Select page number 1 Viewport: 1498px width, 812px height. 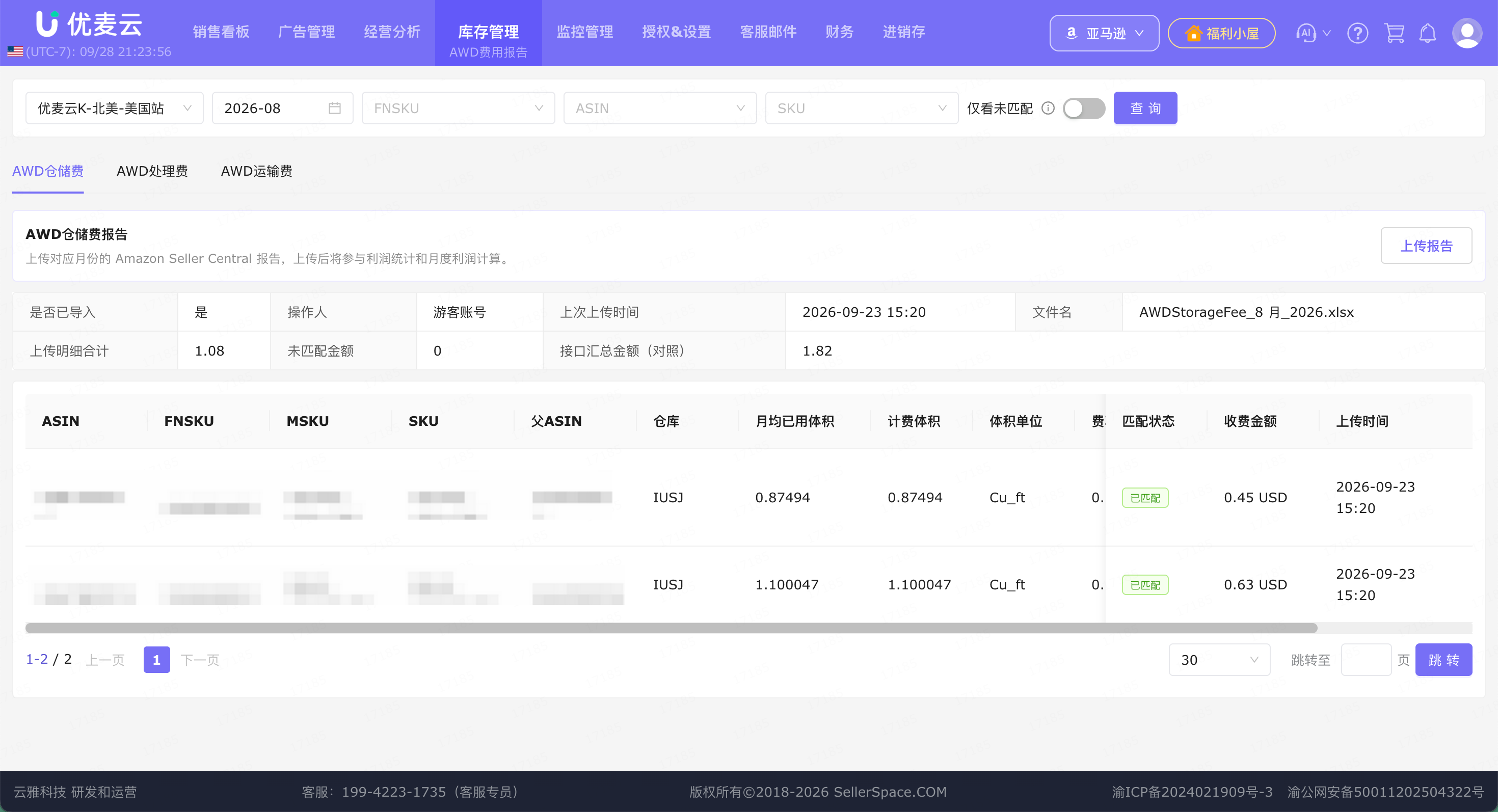coord(156,660)
